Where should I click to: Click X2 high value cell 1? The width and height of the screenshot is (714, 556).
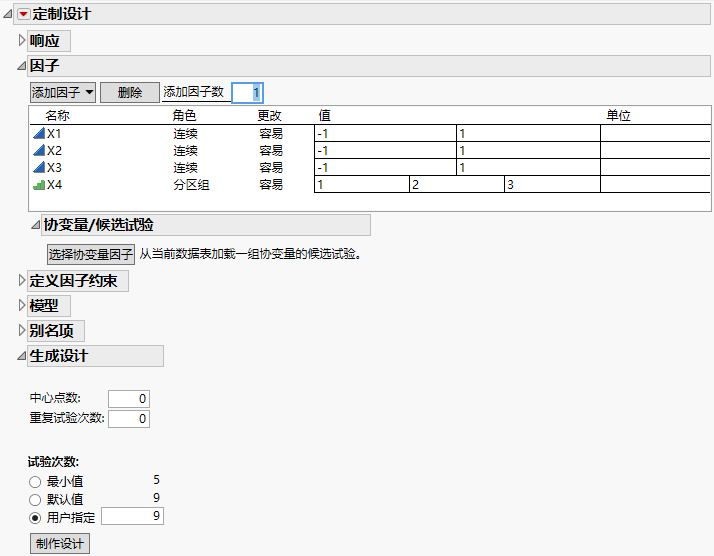(528, 150)
